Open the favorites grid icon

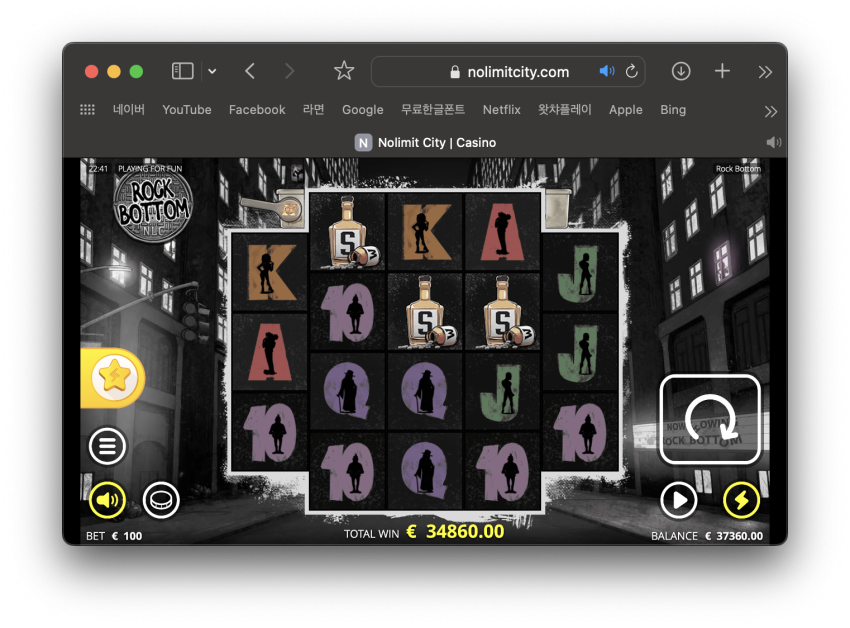pyautogui.click(x=87, y=110)
